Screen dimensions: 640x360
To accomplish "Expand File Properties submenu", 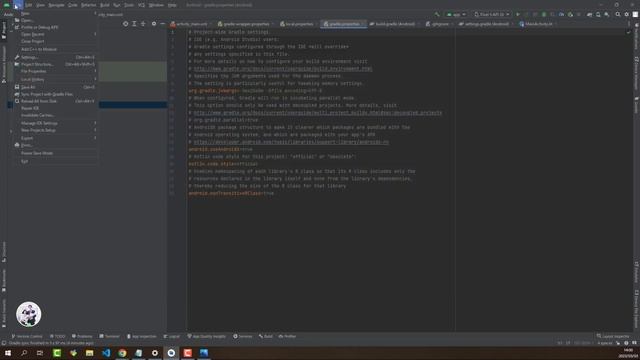I will [x=56, y=71].
